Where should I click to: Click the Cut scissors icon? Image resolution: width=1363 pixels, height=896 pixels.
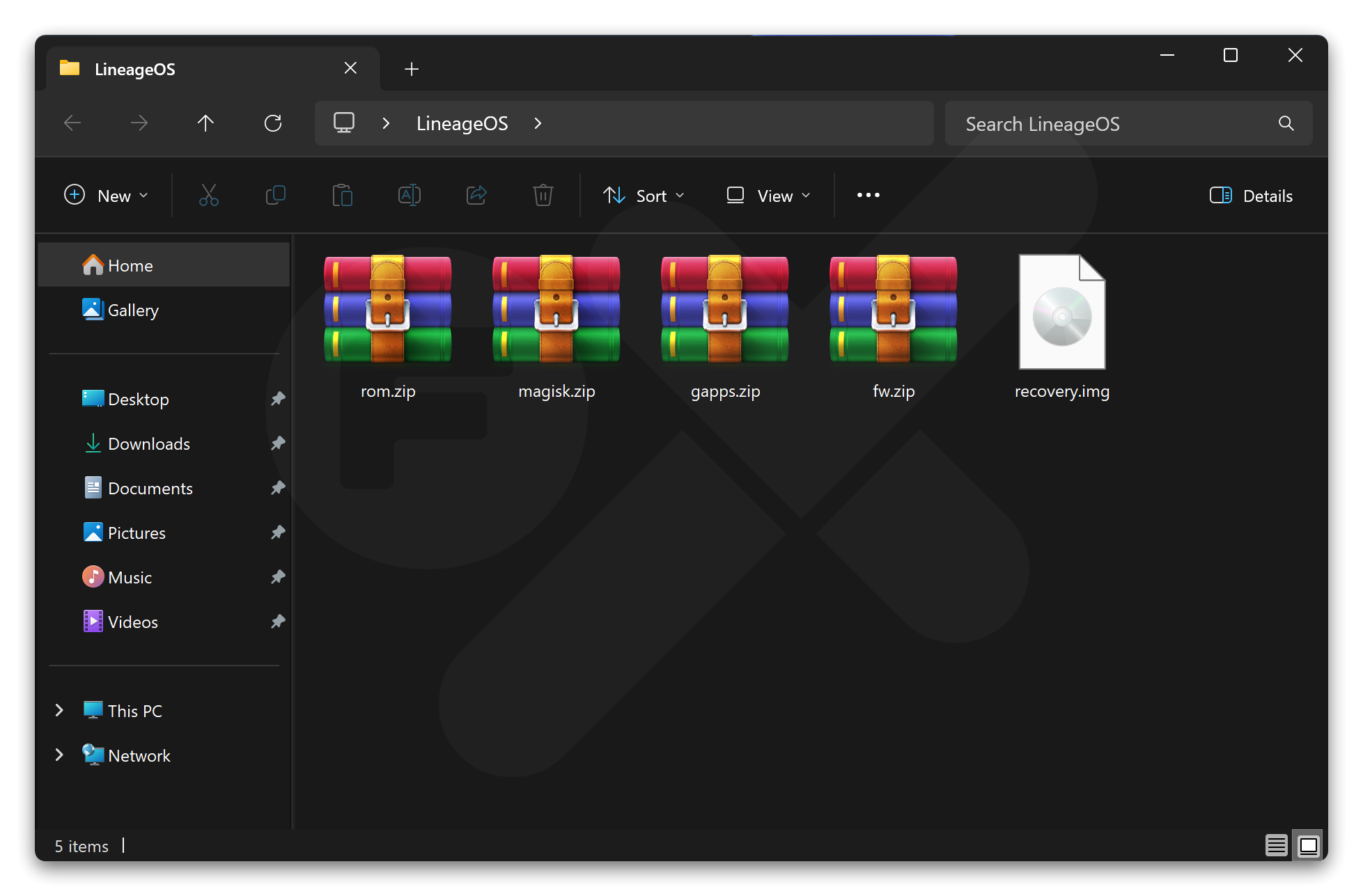[x=208, y=196]
